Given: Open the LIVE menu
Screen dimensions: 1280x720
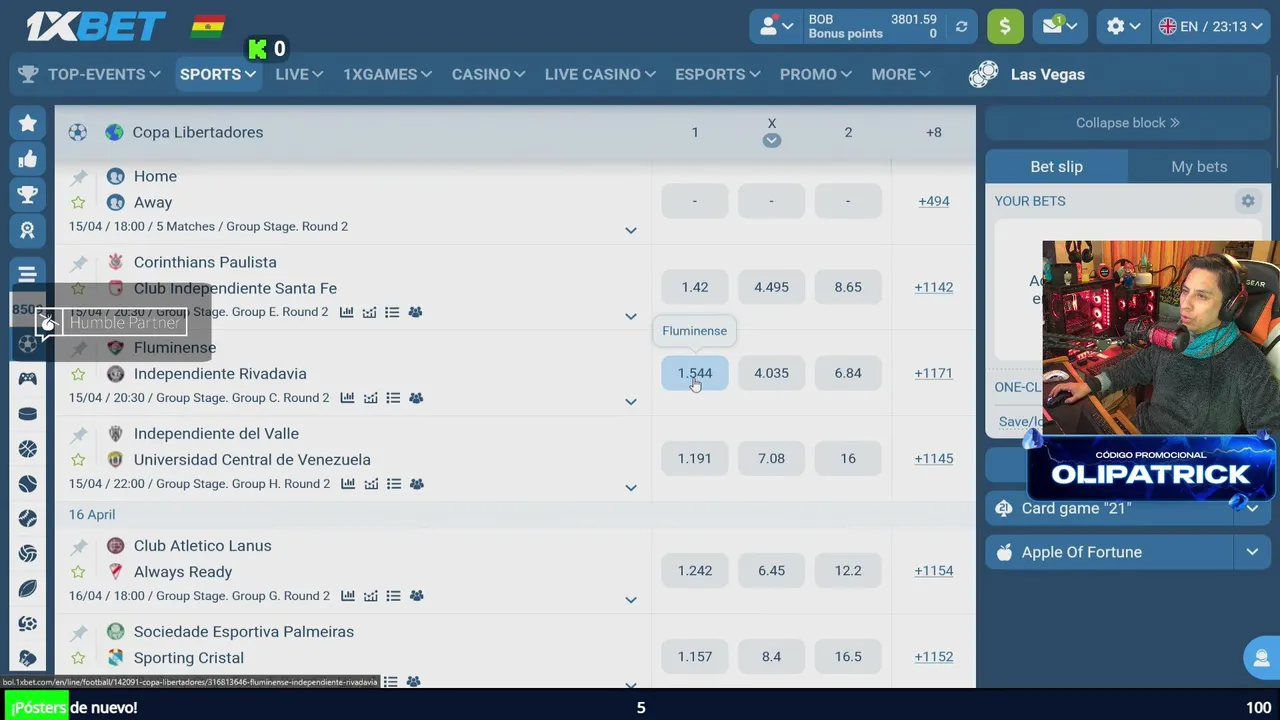Looking at the screenshot, I should (x=299, y=74).
